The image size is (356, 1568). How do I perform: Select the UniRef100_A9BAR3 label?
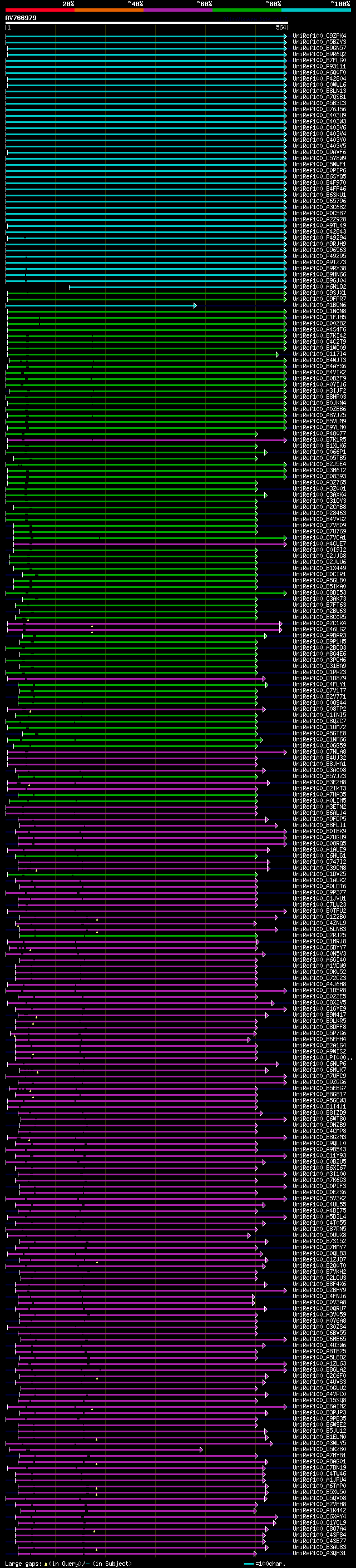[319, 635]
